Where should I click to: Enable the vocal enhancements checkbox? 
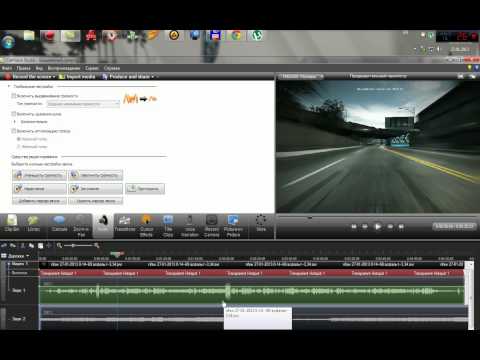(14, 131)
